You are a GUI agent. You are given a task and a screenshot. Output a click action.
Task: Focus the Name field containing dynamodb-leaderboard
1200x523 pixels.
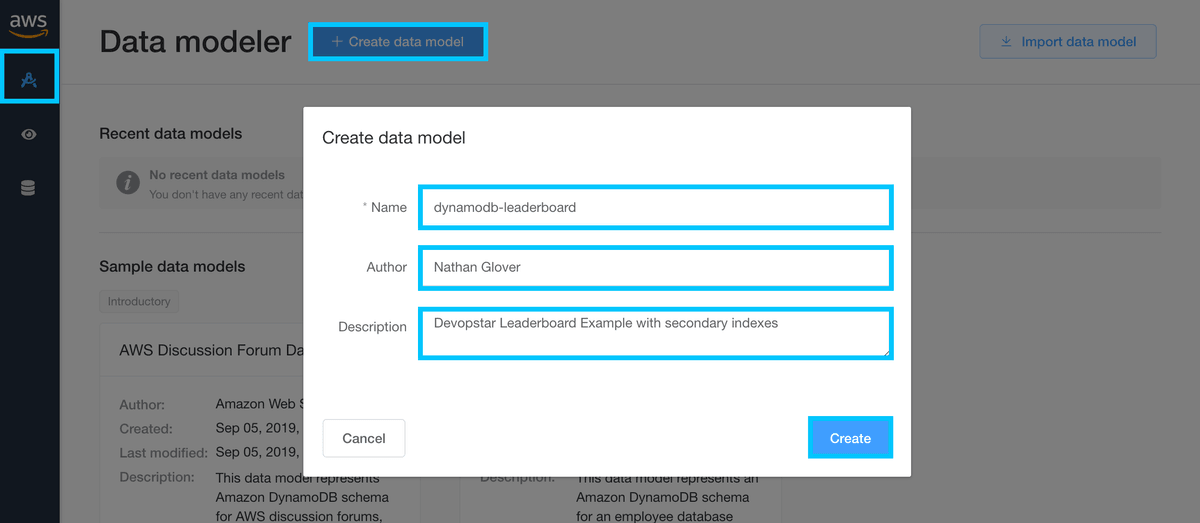pyautogui.click(x=655, y=208)
